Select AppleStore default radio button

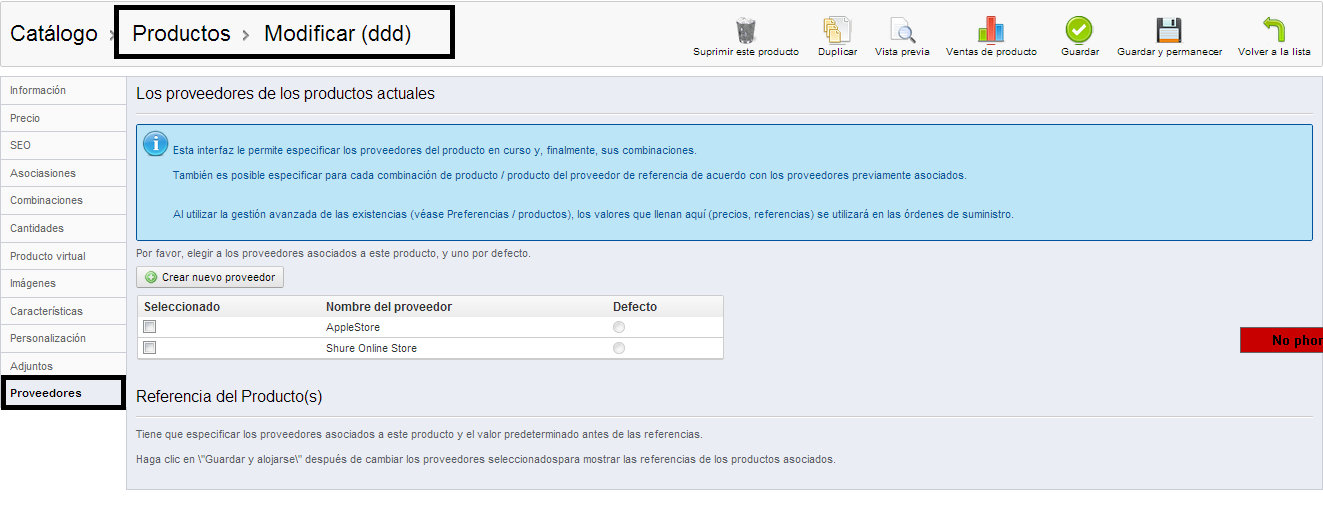pyautogui.click(x=619, y=327)
